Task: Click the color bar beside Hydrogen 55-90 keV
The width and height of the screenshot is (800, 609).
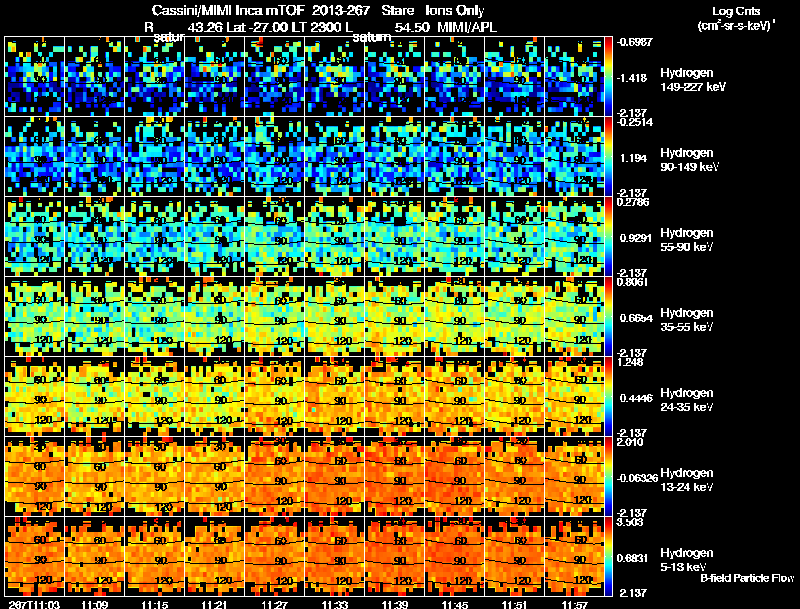Action: [608, 236]
